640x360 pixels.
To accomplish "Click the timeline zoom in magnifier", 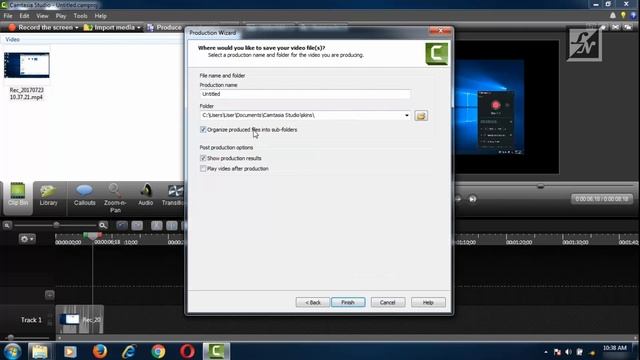I will [x=103, y=225].
